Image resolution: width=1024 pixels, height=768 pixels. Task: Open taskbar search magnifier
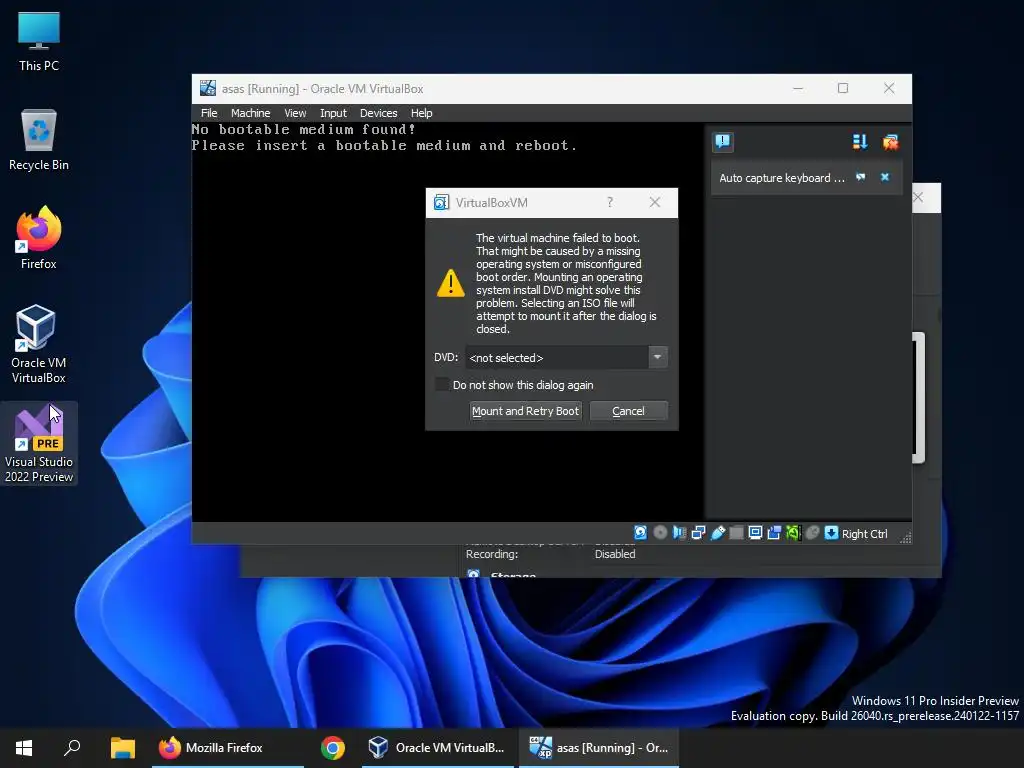pyautogui.click(x=72, y=748)
